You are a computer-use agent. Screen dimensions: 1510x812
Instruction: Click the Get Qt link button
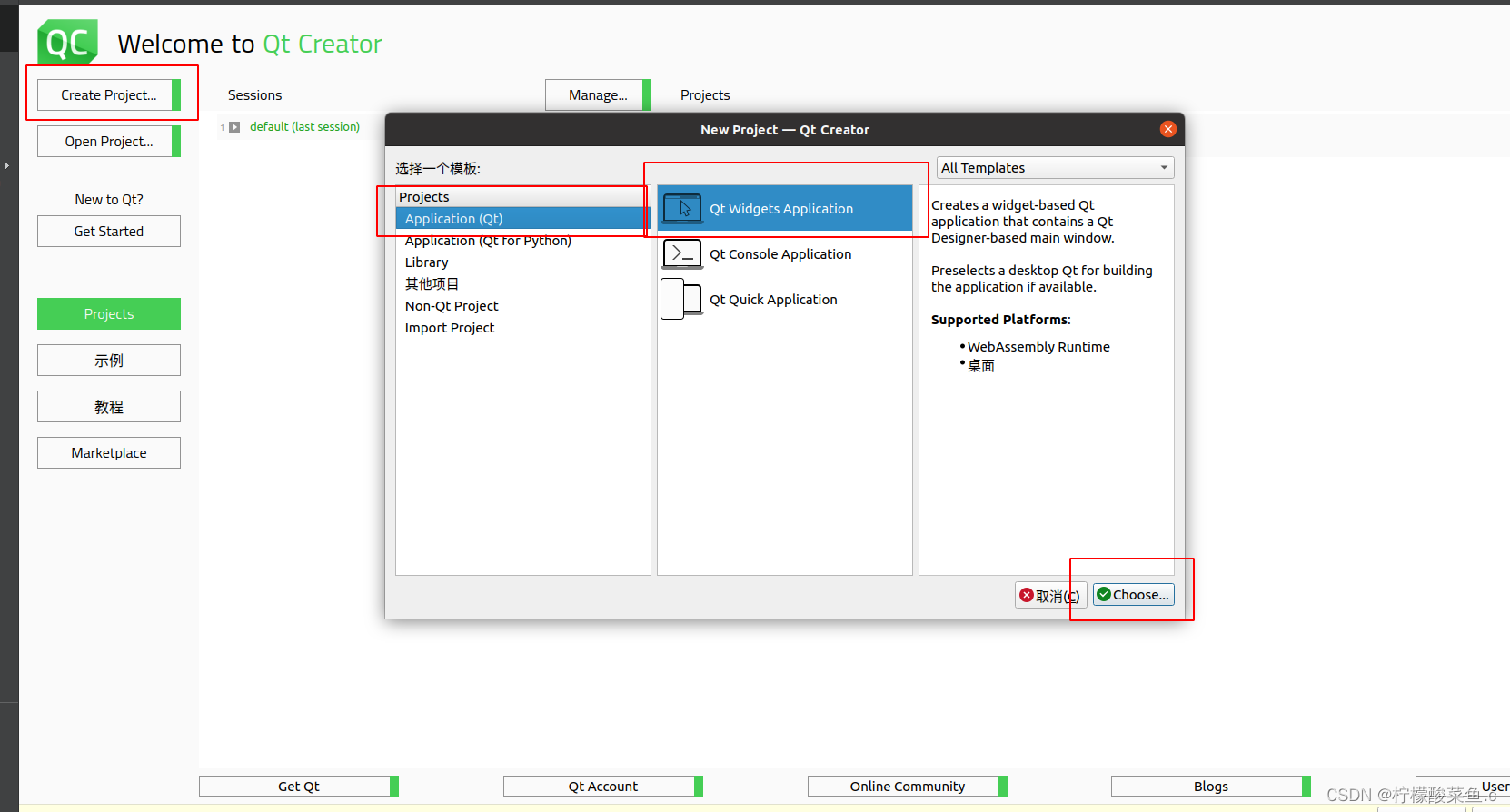(299, 787)
